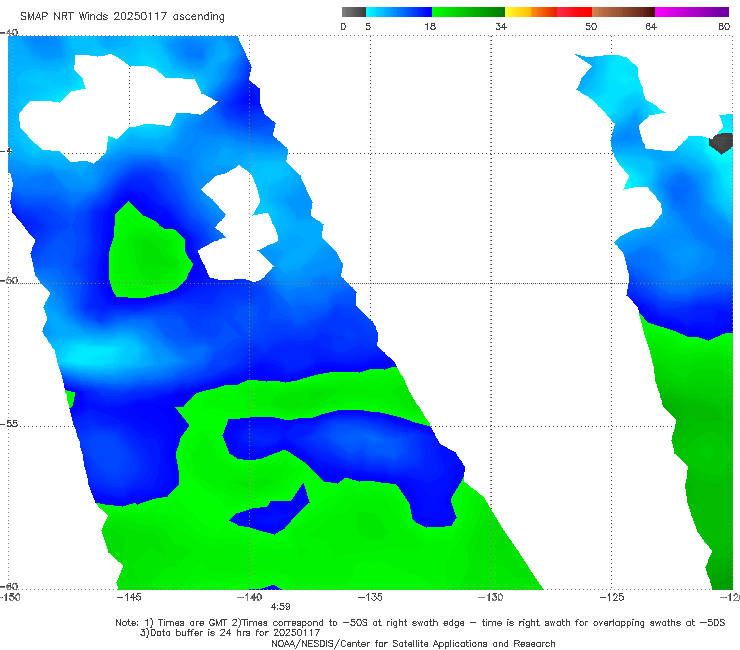Screen dimensions: 740x650
Task: Click the '-150' longitude axis label
Action: click(x=10, y=597)
